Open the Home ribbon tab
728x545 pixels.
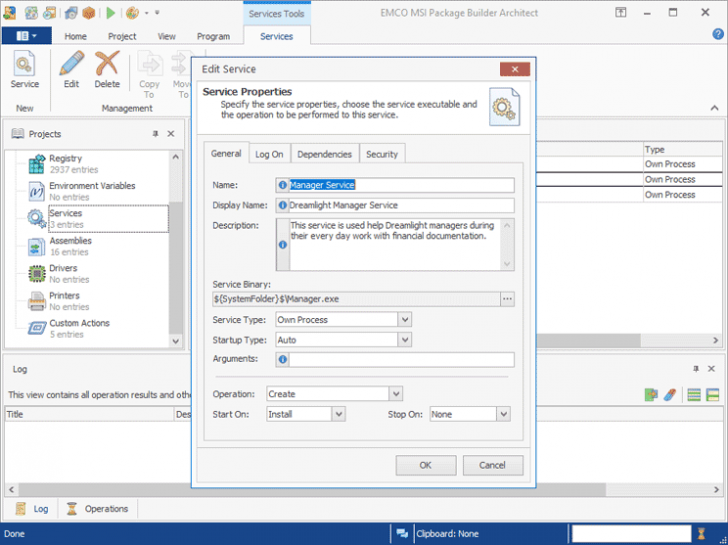pyautogui.click(x=75, y=36)
